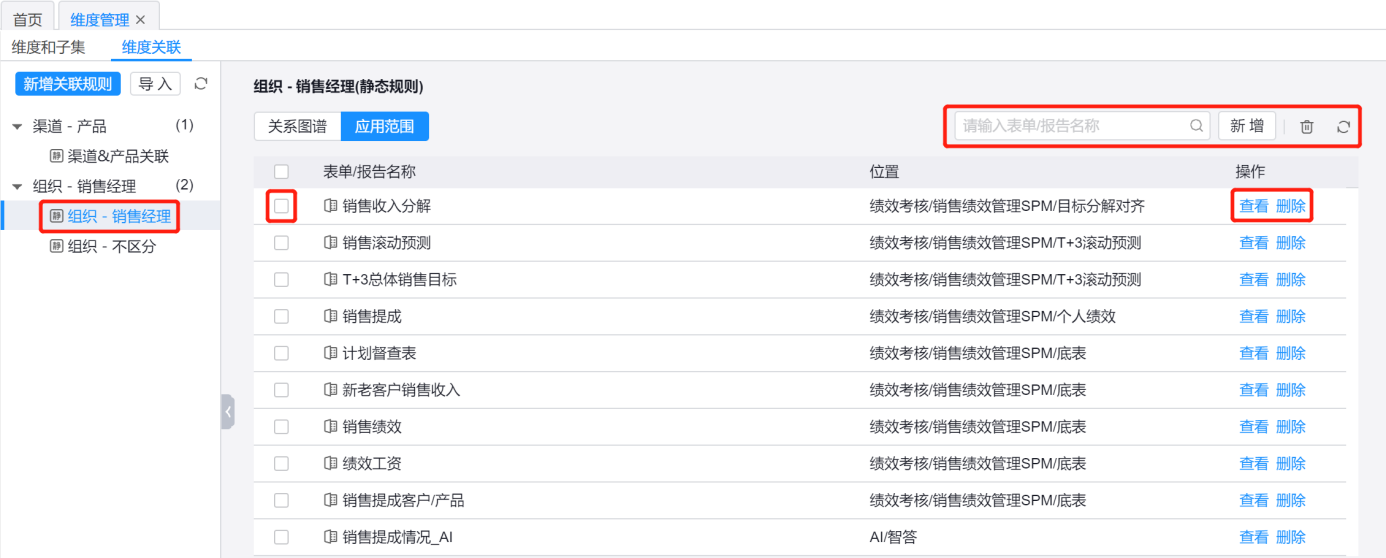The height and width of the screenshot is (558, 1386).
Task: Toggle the select-all header checkbox
Action: coord(281,172)
